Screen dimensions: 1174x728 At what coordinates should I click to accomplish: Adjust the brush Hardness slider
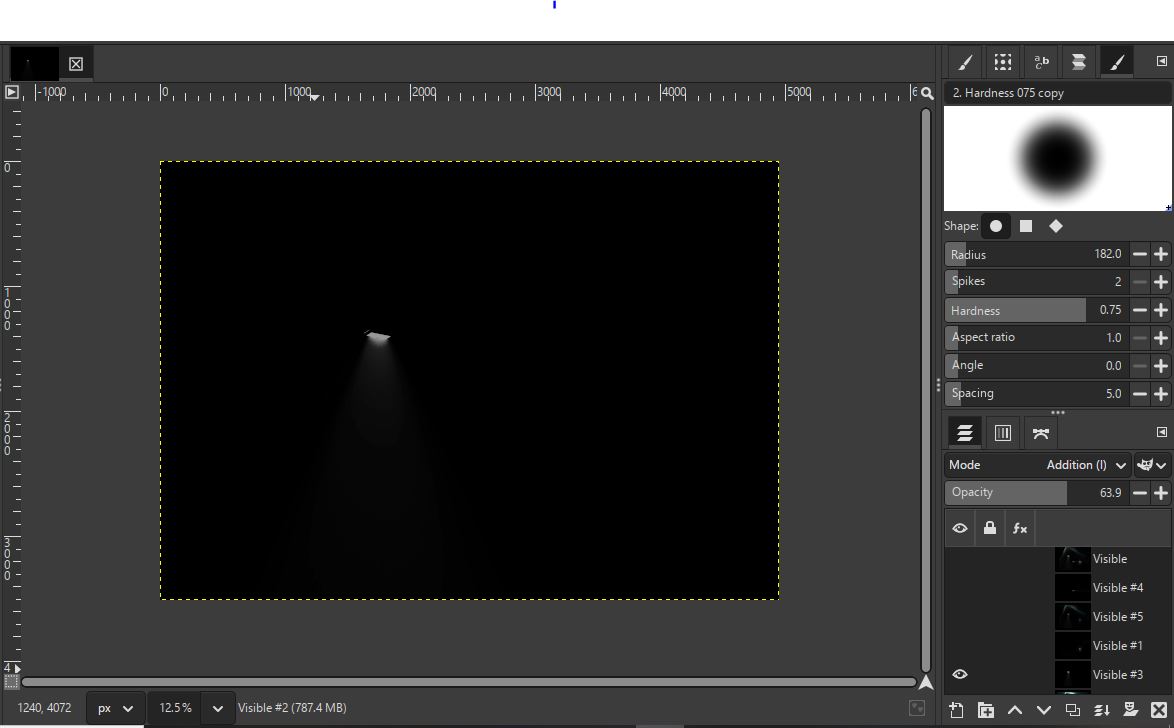[x=1037, y=310]
